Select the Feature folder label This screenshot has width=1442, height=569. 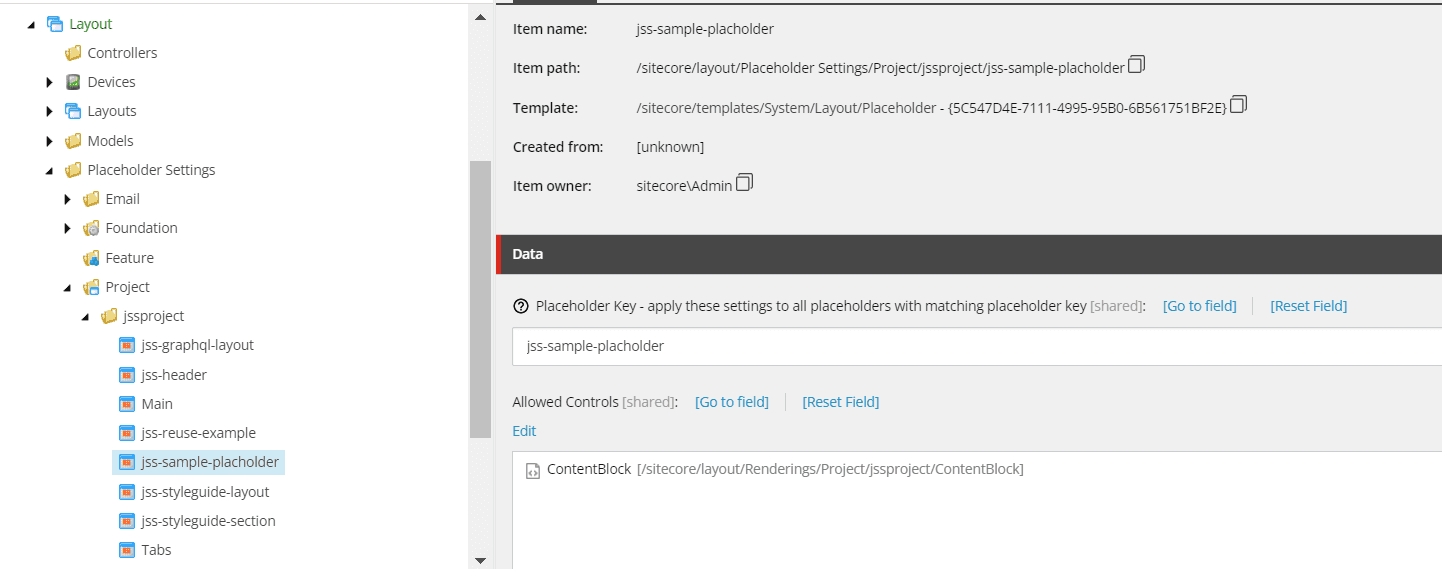click(x=130, y=258)
